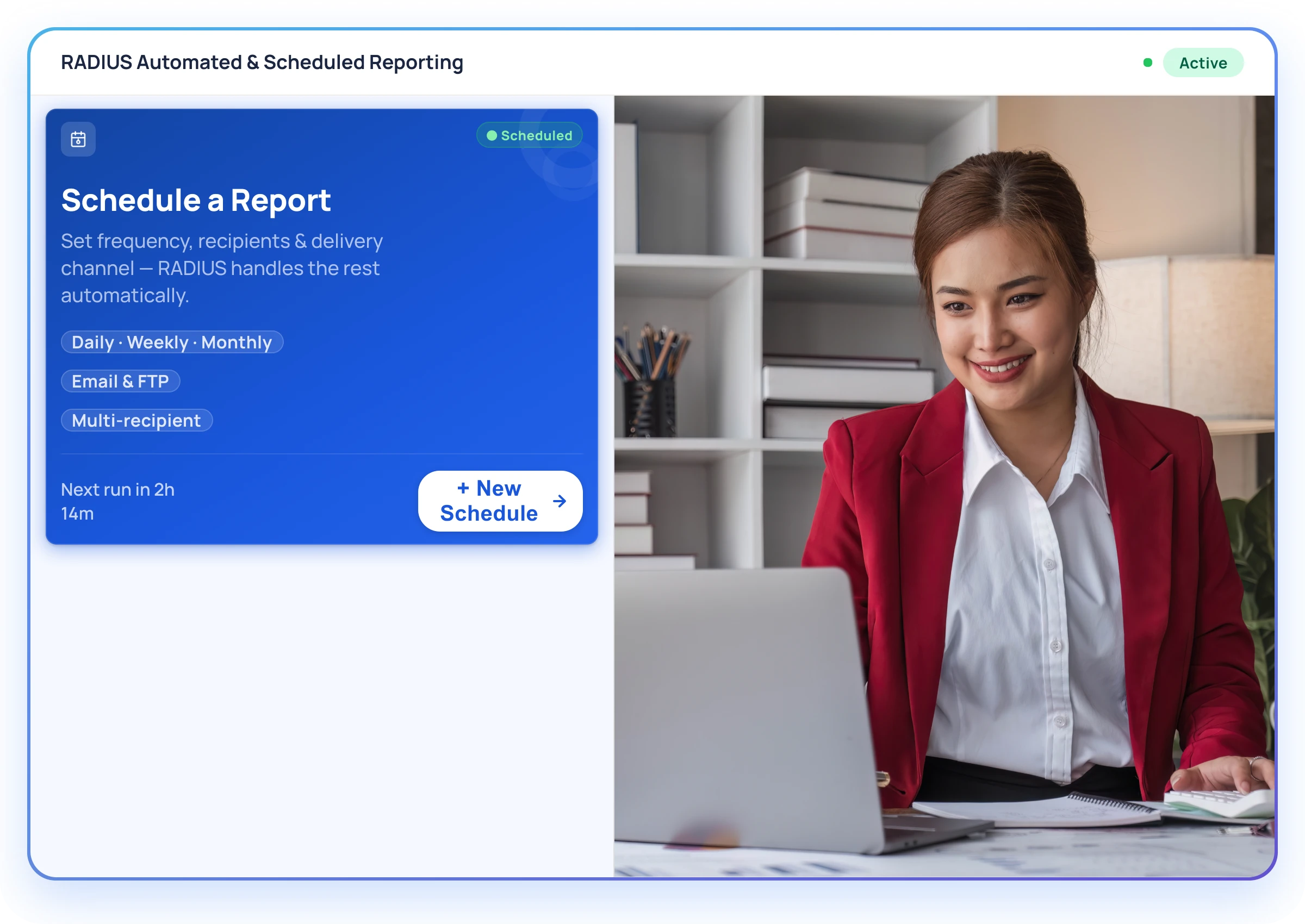Click the green dot beside Active badge
This screenshot has height=924, width=1305.
click(1147, 63)
